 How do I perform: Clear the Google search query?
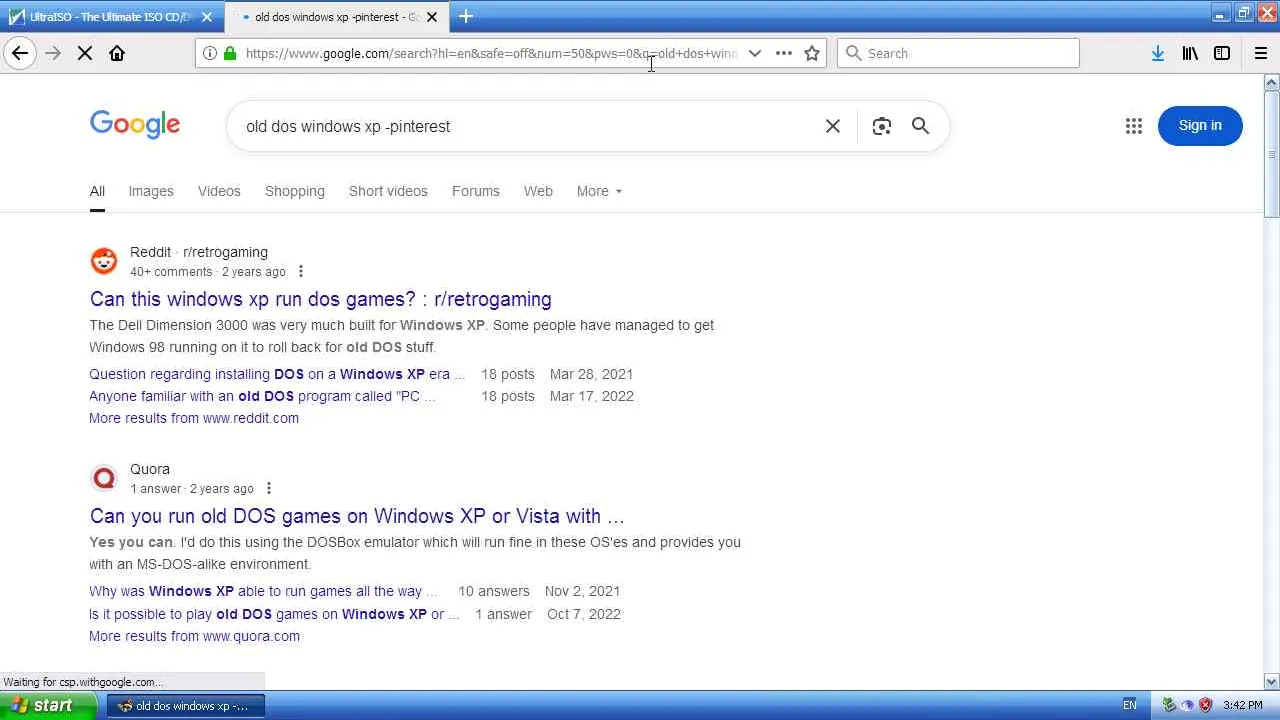pyautogui.click(x=833, y=126)
